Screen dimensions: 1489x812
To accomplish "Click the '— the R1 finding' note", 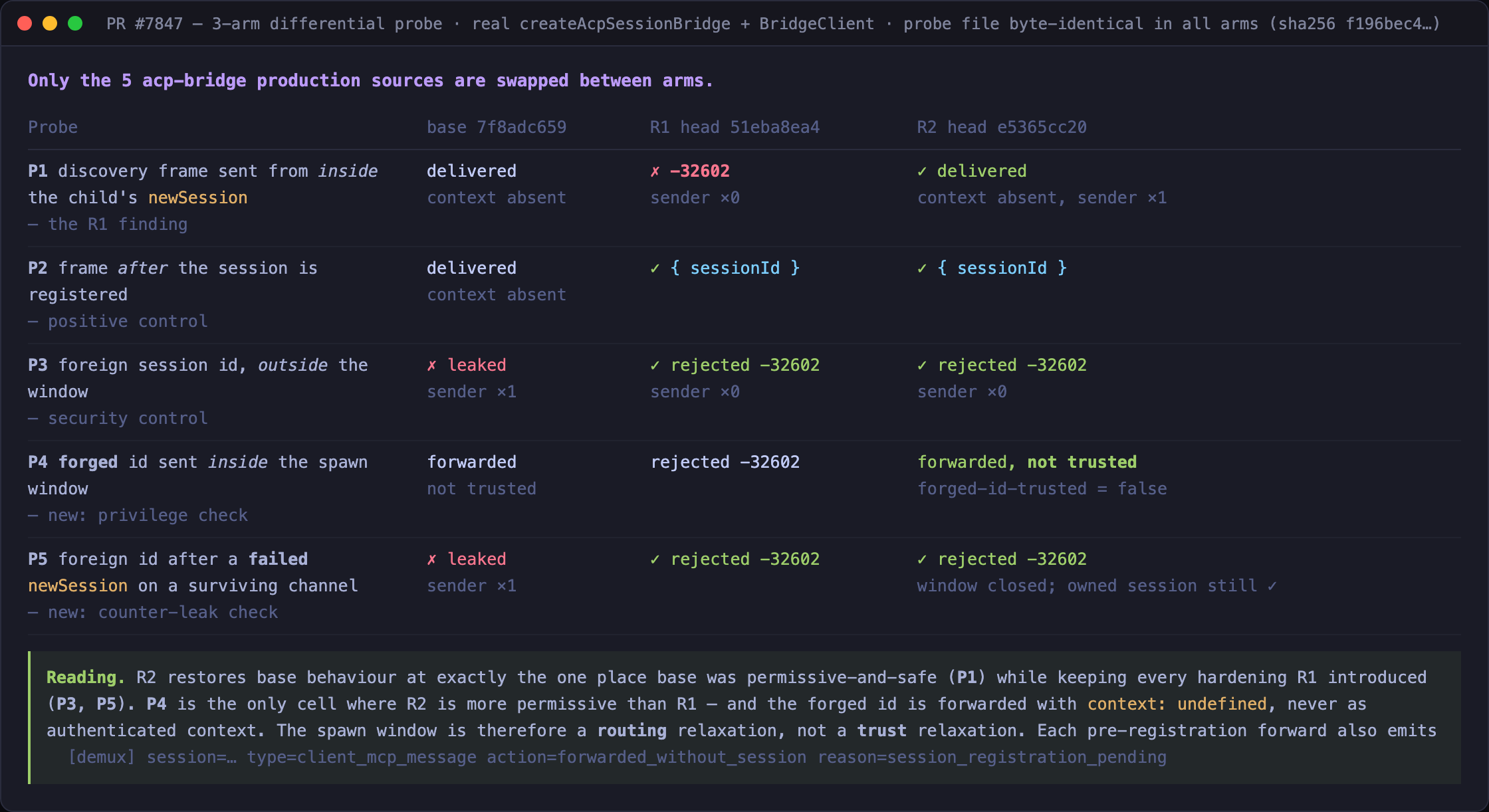I will point(108,224).
